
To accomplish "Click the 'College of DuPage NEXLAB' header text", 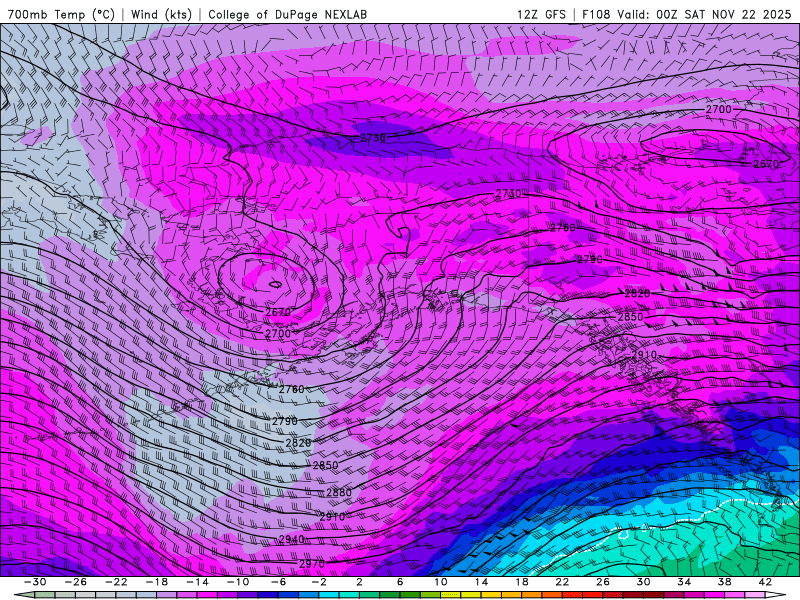I will click(x=287, y=14).
